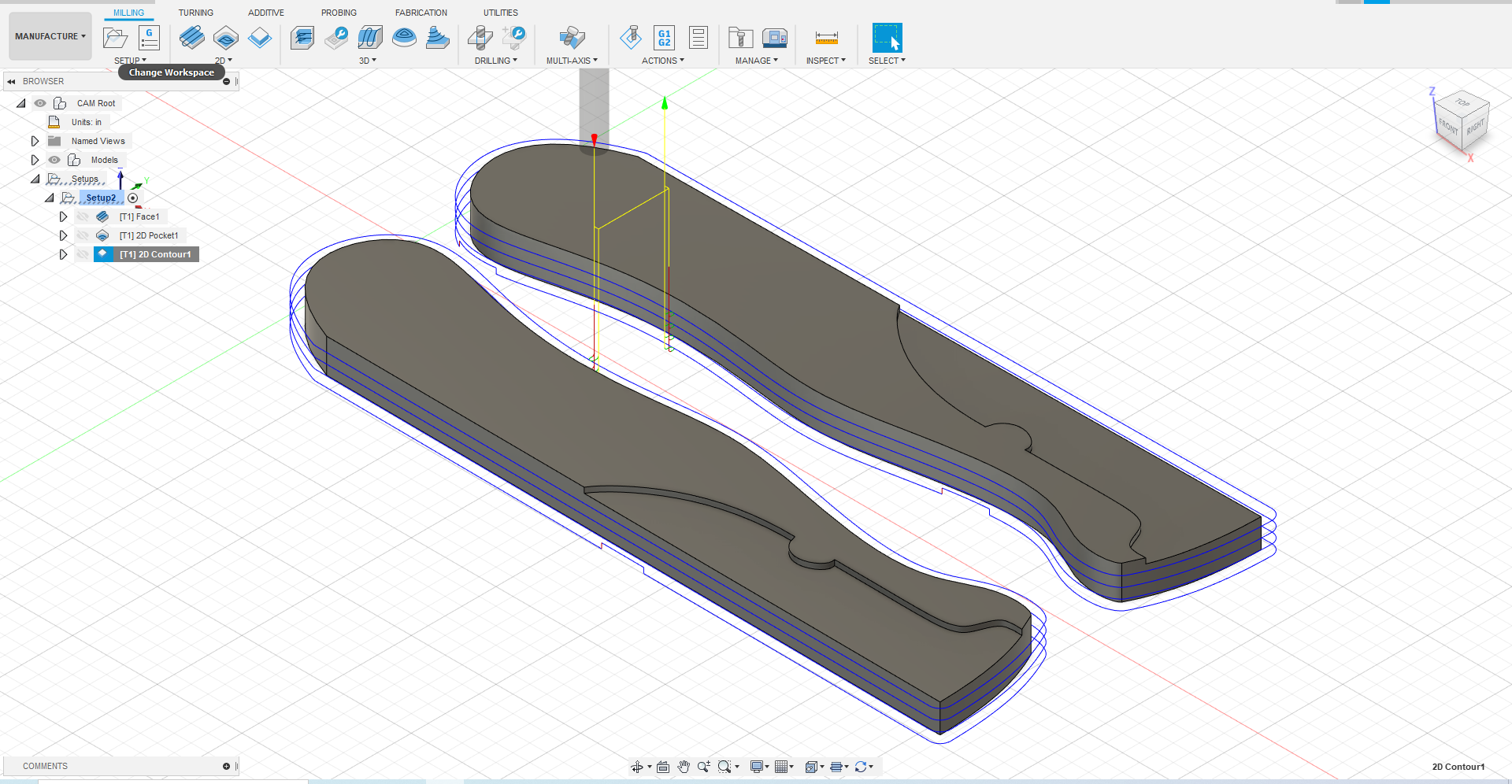Open the Tool Library icon
The height and width of the screenshot is (784, 1512).
point(740,37)
